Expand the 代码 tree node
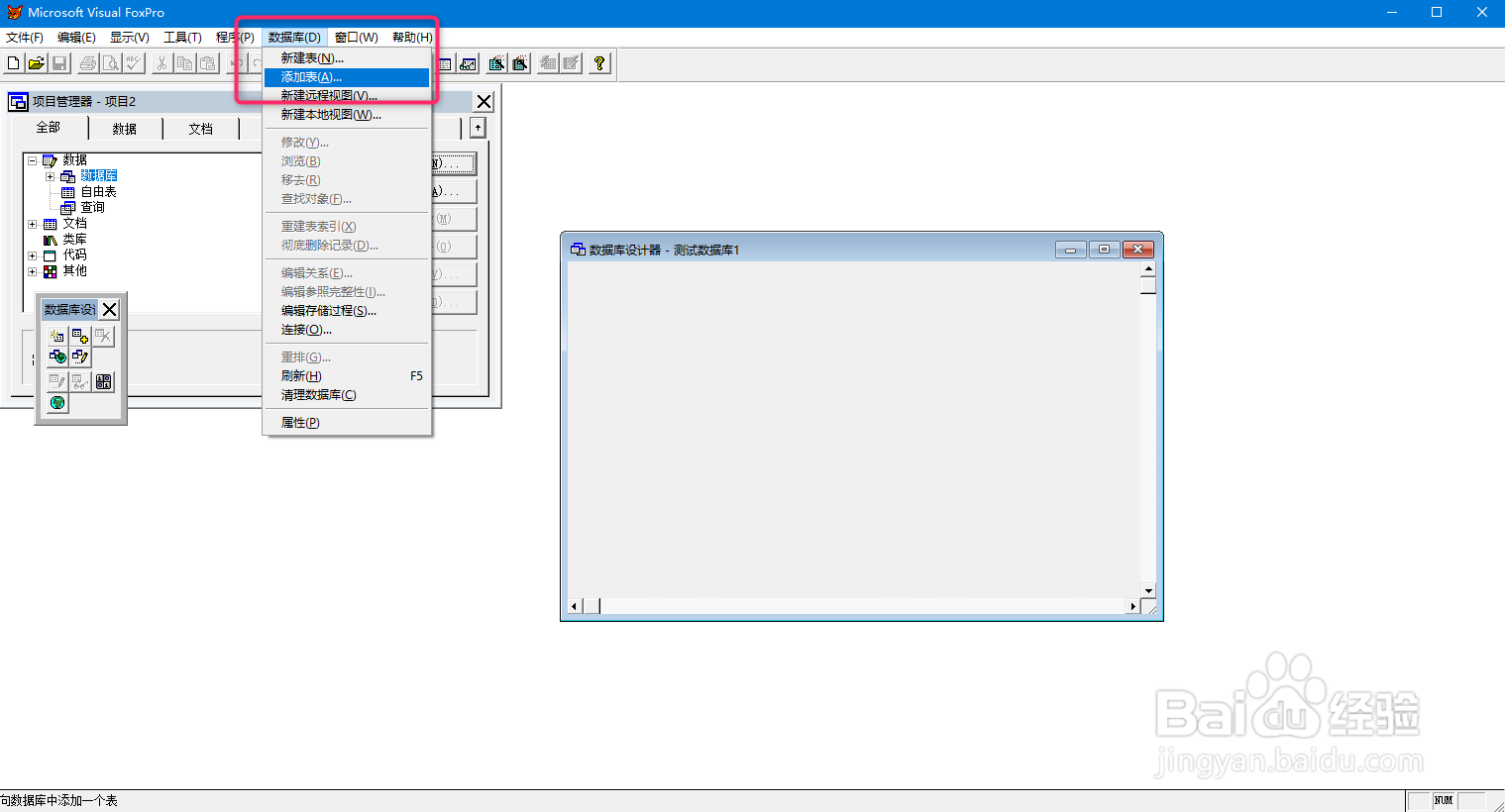 tap(32, 255)
